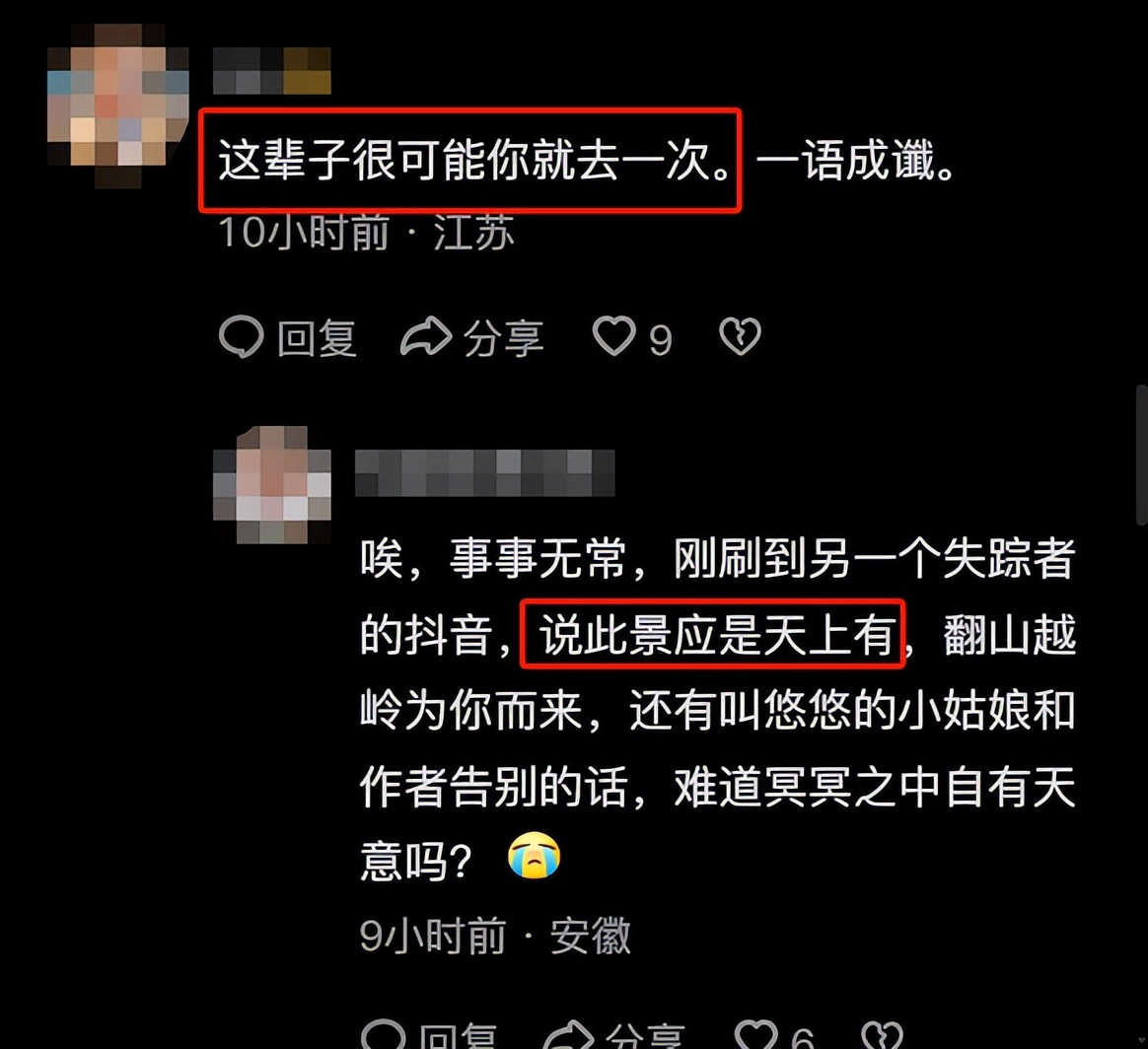Click the crying emoji in the reply
1148x1049 pixels.
534,855
